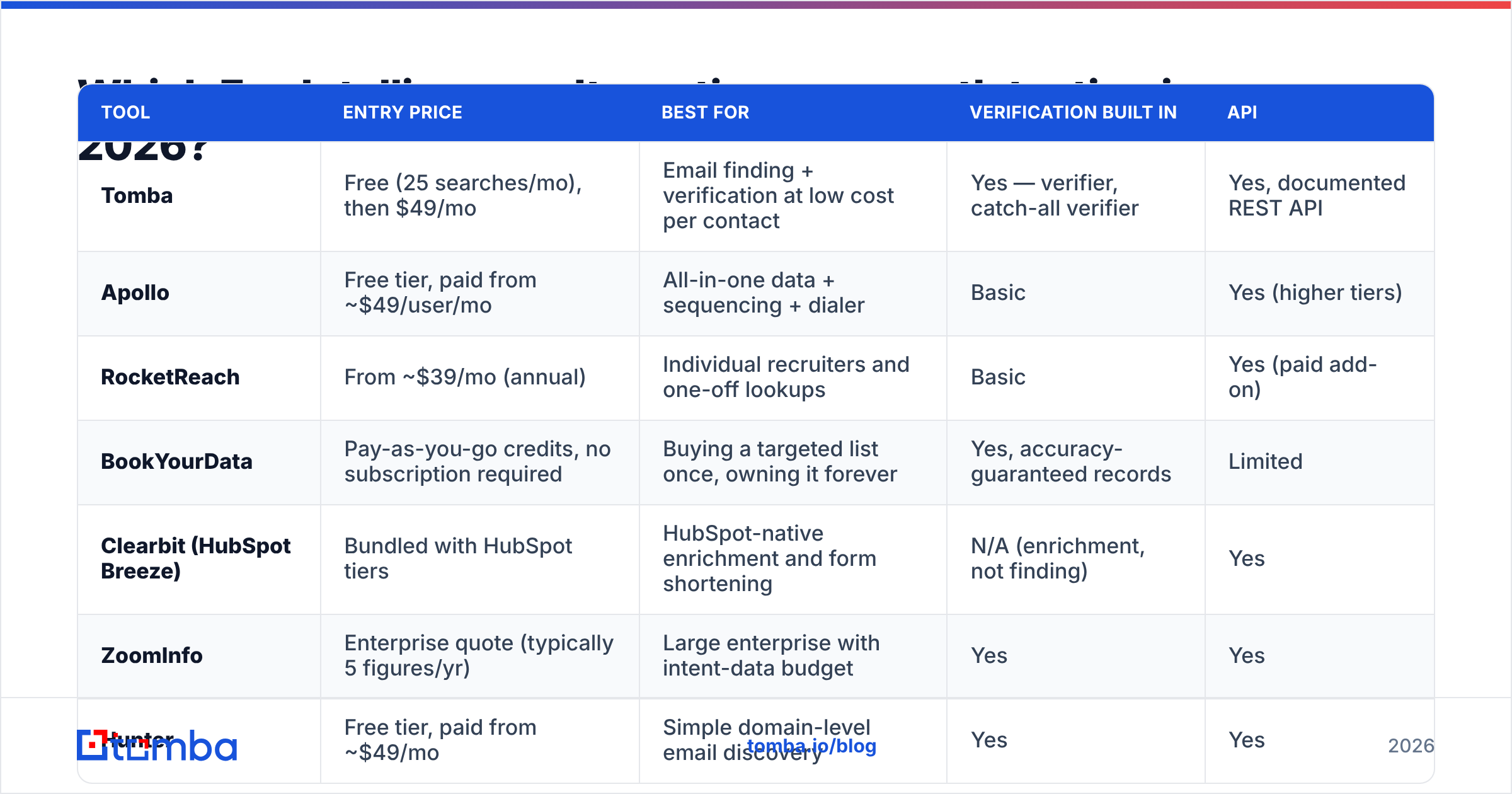Click ZoomInfo's 'Yes' verification cell
1512x794 pixels.
pos(1076,656)
